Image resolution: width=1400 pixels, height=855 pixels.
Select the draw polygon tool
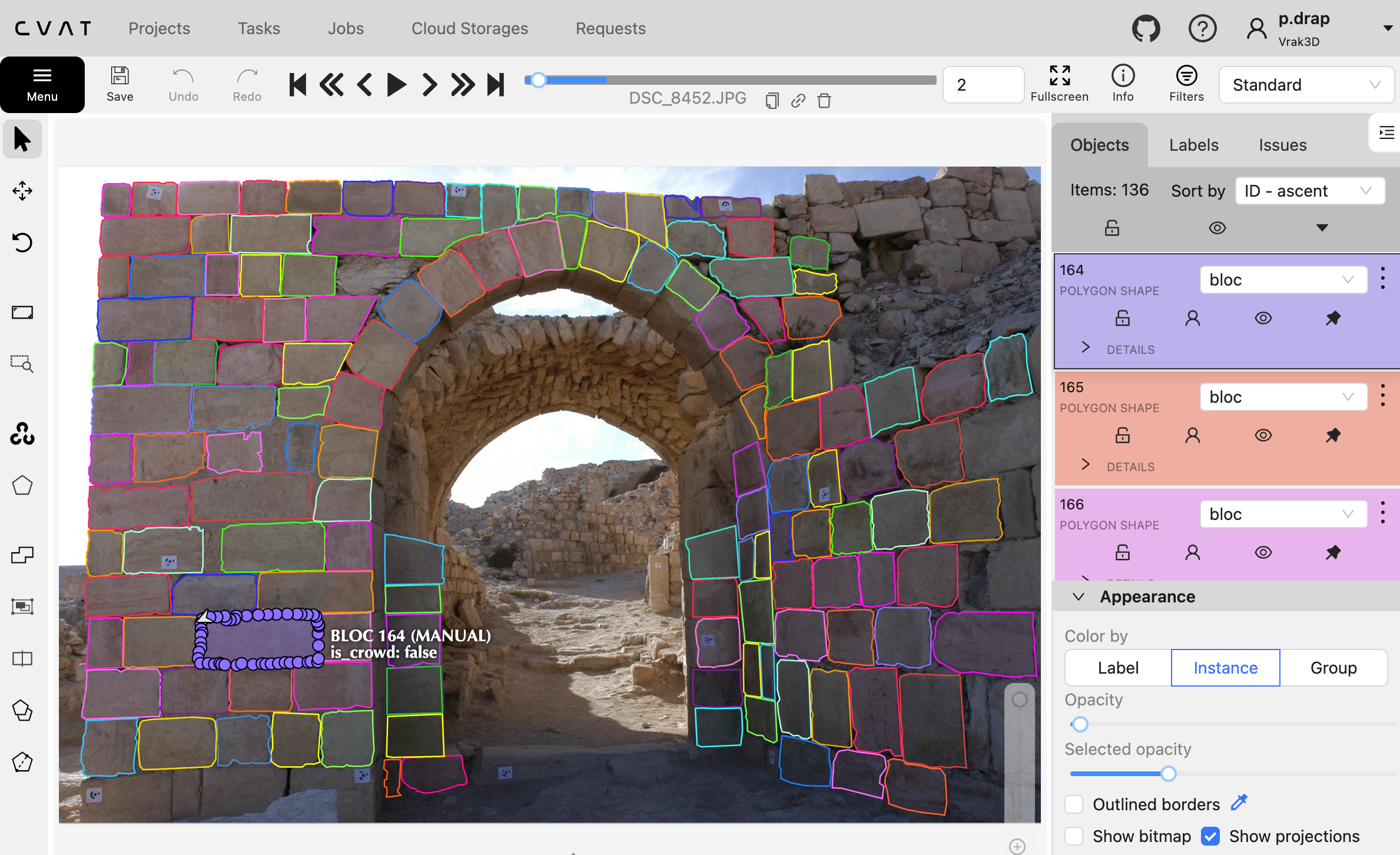click(x=22, y=485)
